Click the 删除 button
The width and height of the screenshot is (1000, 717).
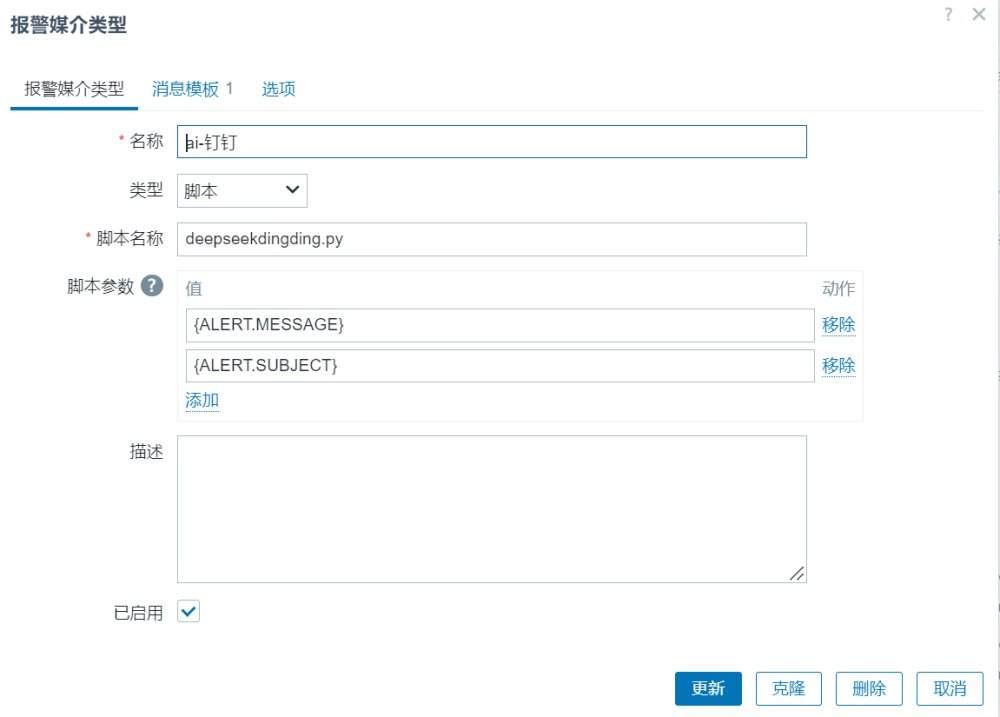point(869,689)
